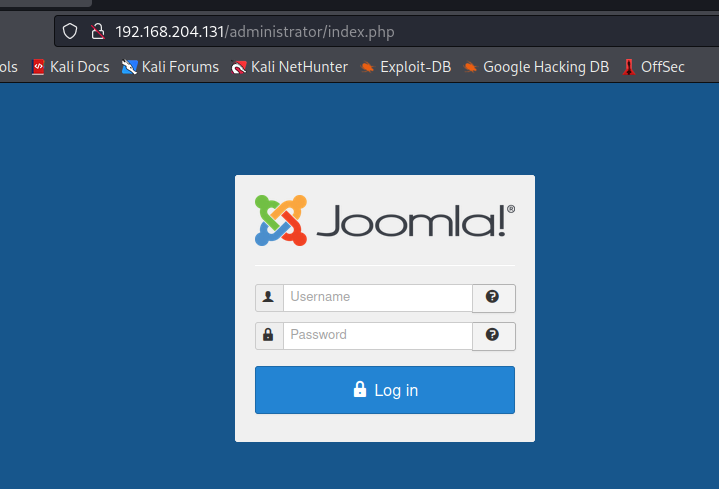Click the insecure connection padlock icon

pyautogui.click(x=98, y=32)
